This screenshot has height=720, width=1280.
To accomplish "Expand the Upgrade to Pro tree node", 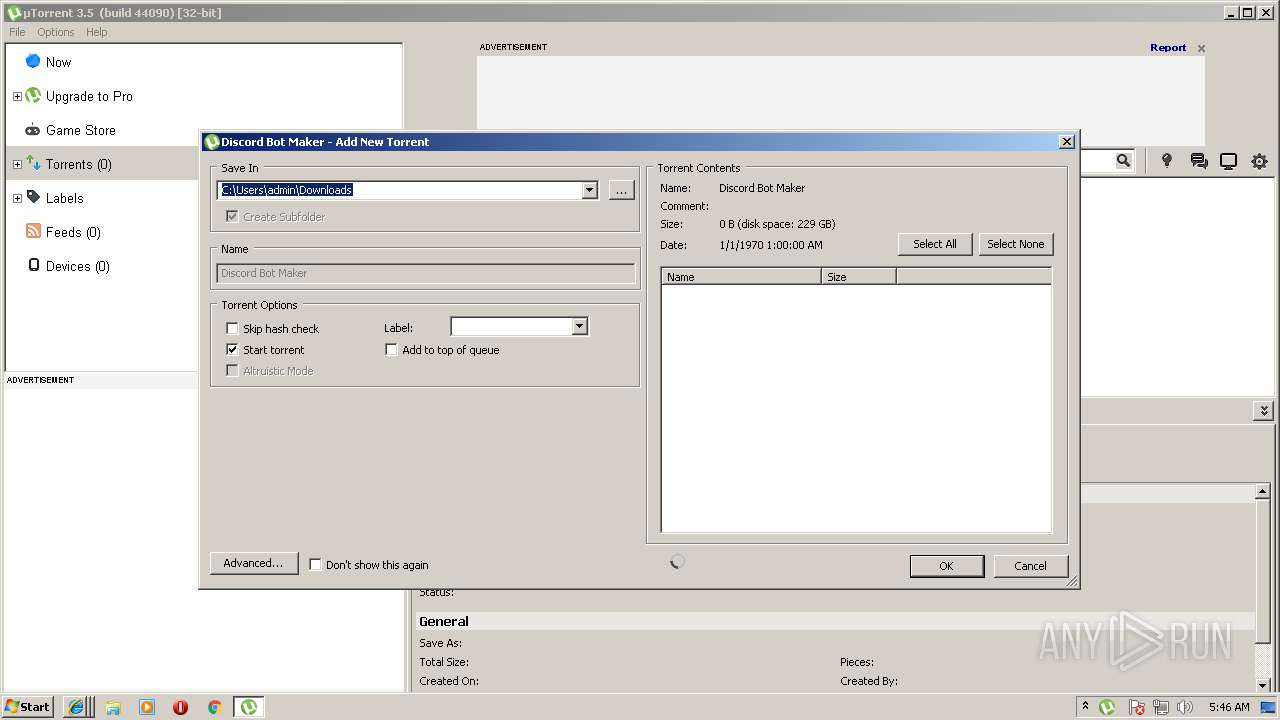I will tap(17, 96).
